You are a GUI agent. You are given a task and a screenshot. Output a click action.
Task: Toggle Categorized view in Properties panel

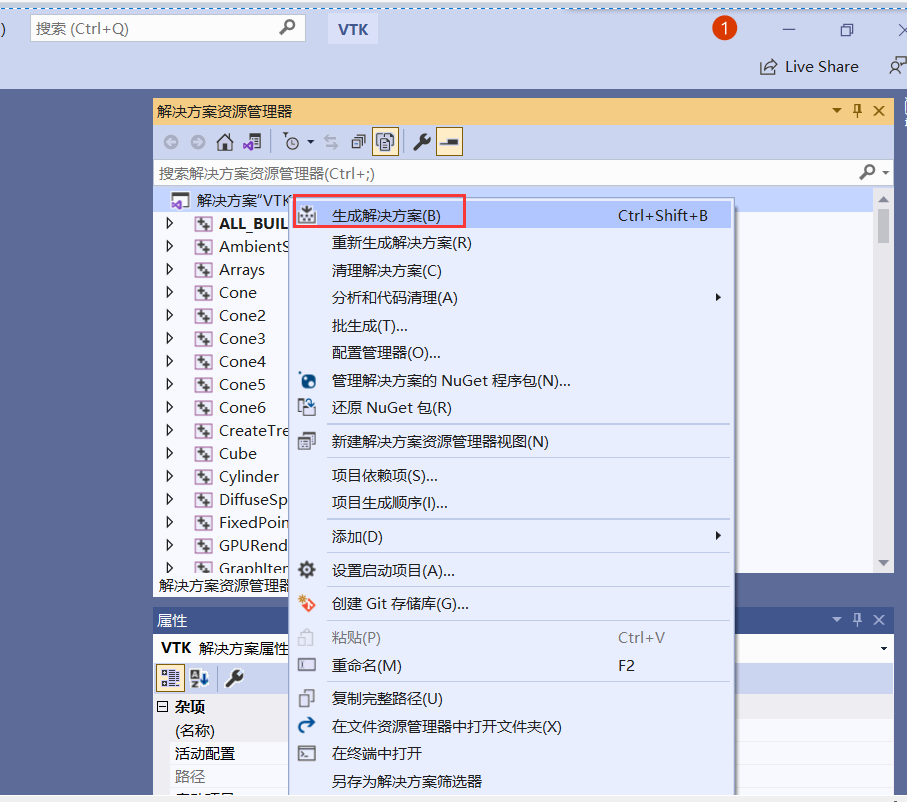[170, 678]
